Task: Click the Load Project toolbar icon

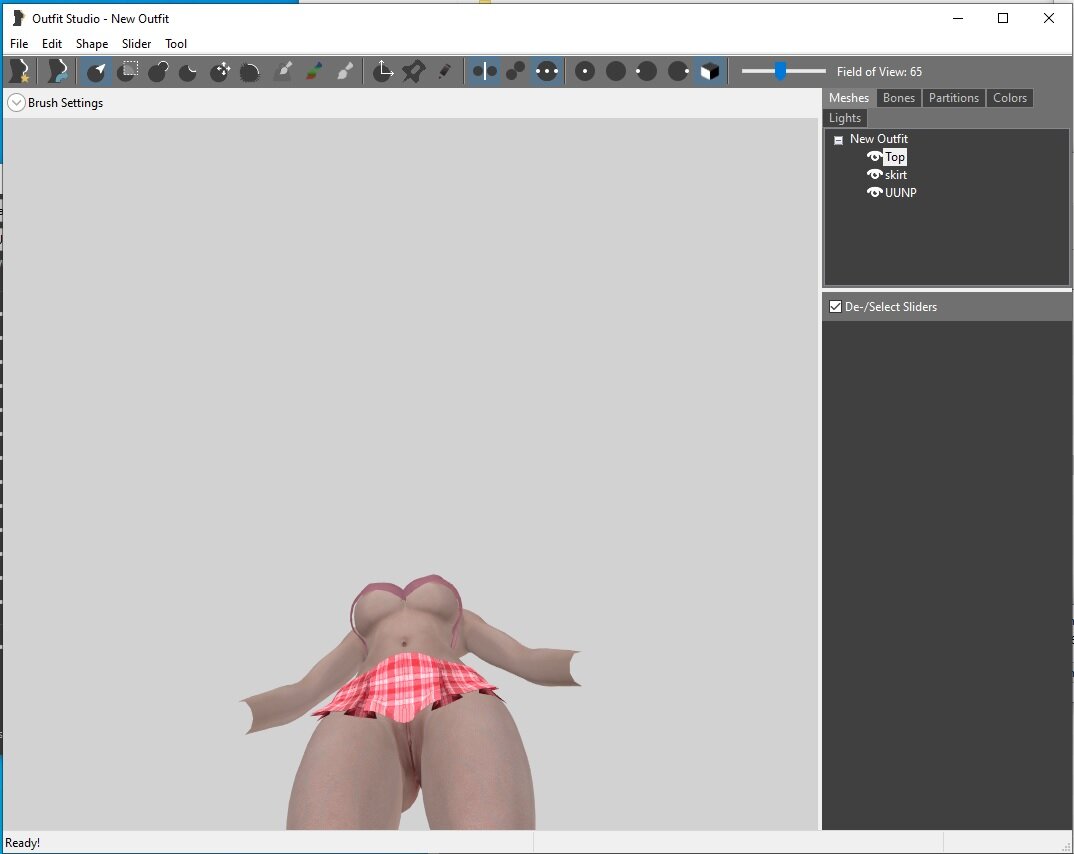Action: [57, 71]
